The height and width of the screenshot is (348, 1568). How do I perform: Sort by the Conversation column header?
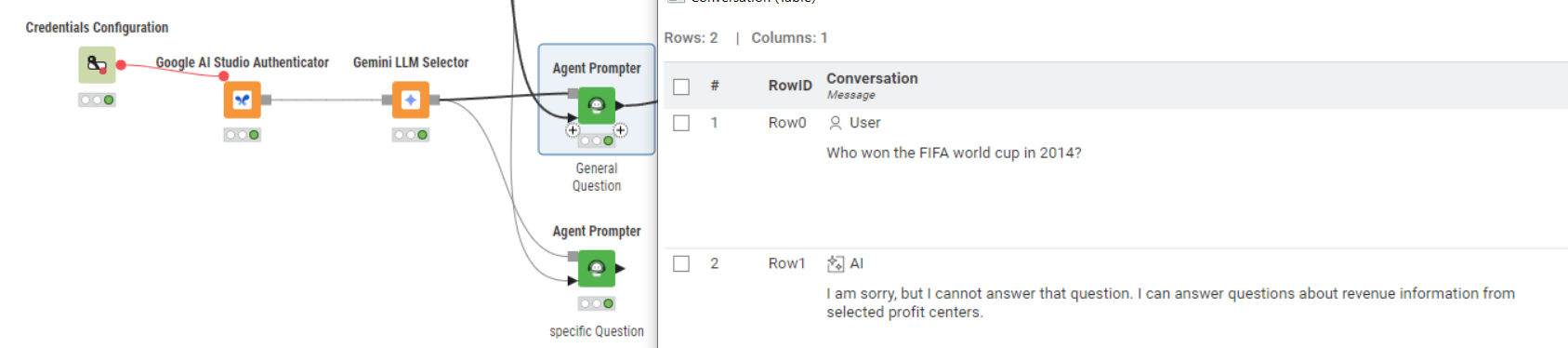click(872, 78)
